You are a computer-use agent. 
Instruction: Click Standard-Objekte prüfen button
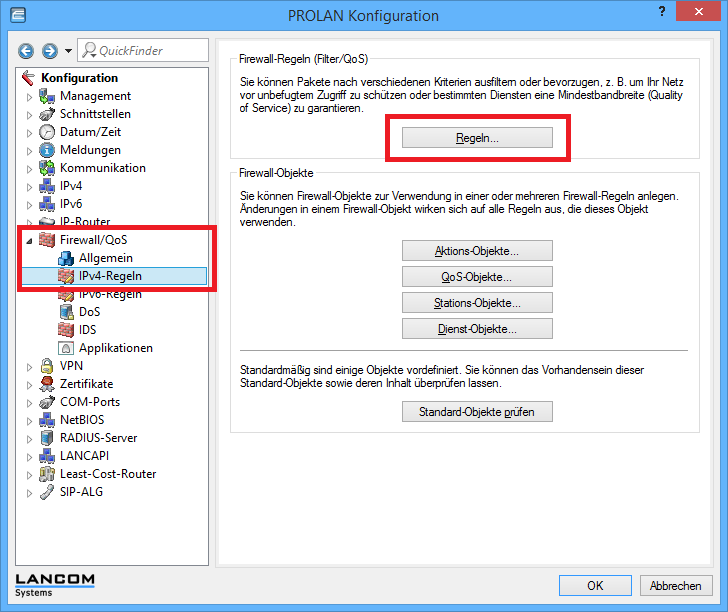(x=477, y=412)
